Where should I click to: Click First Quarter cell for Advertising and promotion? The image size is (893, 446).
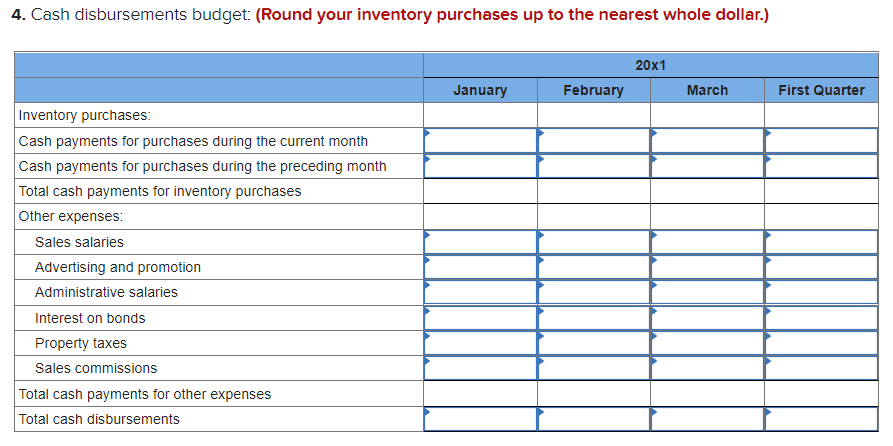pyautogui.click(x=821, y=267)
